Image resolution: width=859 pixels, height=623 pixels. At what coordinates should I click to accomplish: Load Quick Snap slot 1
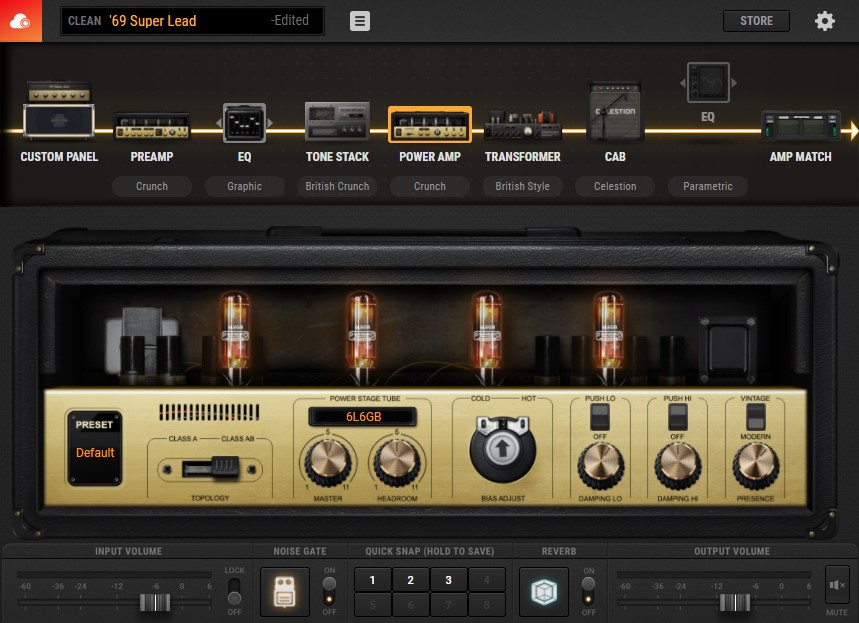click(373, 580)
